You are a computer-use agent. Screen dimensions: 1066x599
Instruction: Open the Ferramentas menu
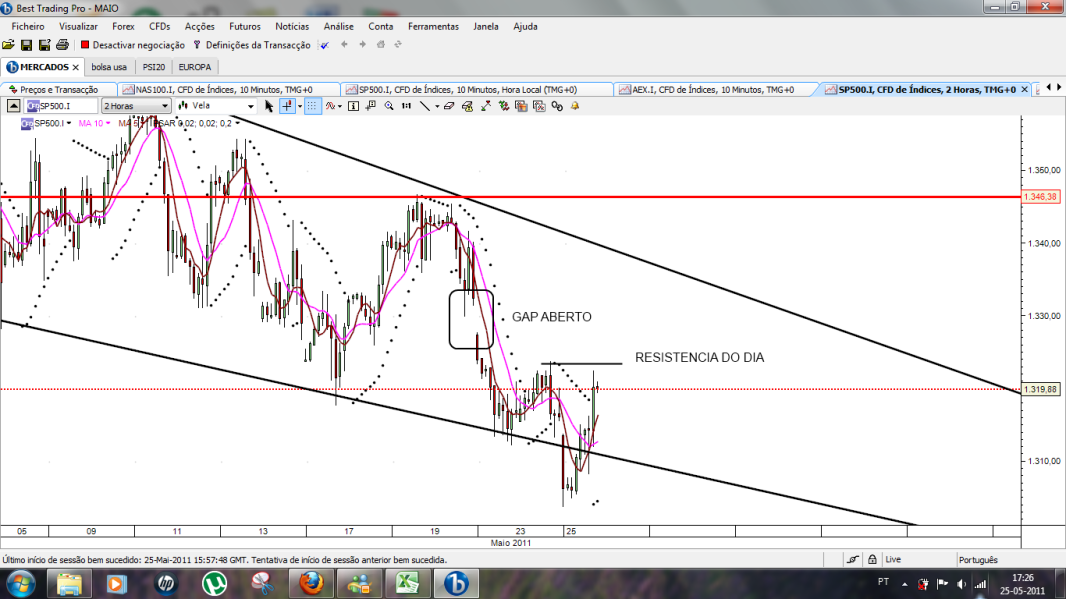point(433,27)
